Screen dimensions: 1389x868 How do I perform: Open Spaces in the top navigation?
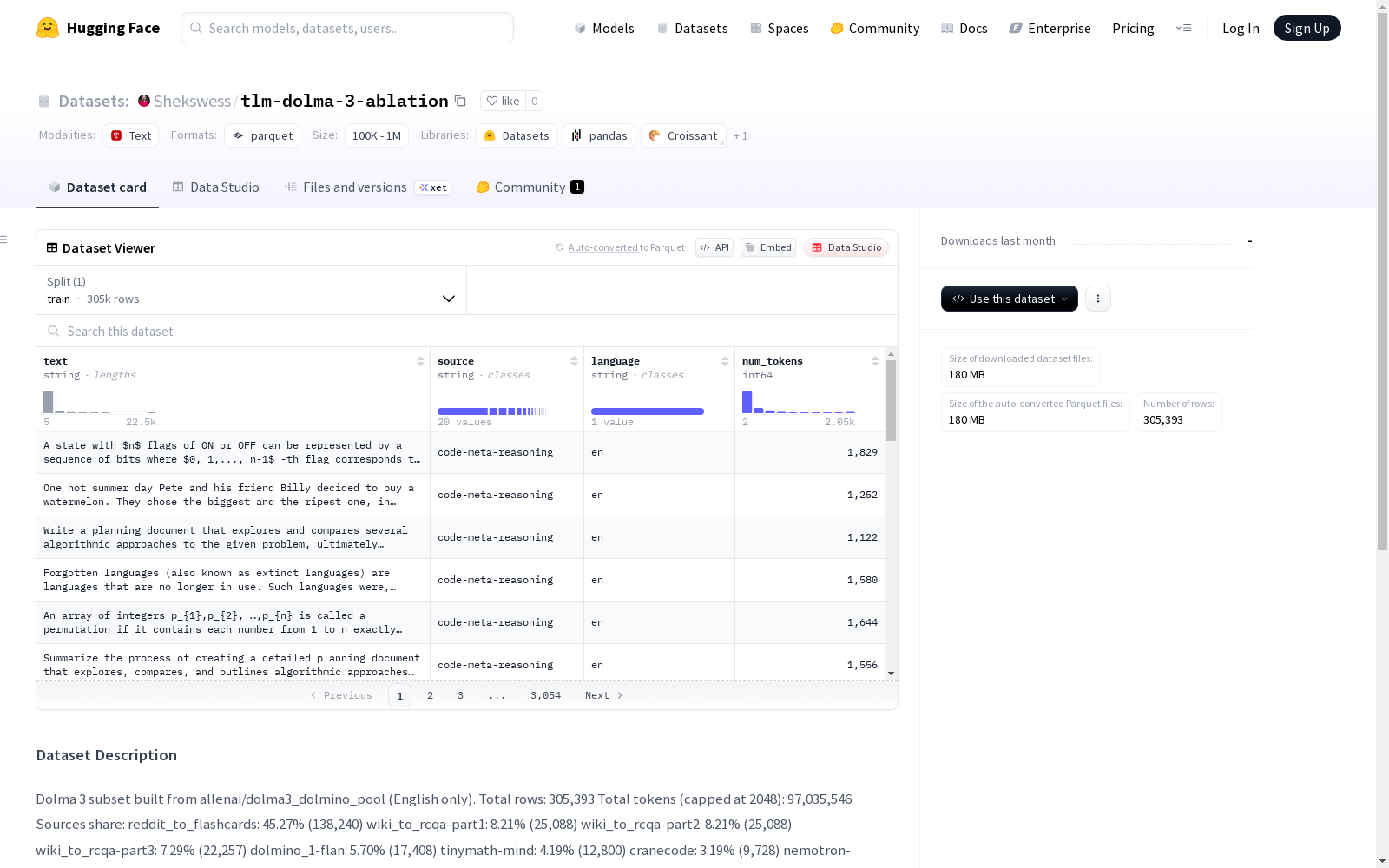[x=779, y=28]
